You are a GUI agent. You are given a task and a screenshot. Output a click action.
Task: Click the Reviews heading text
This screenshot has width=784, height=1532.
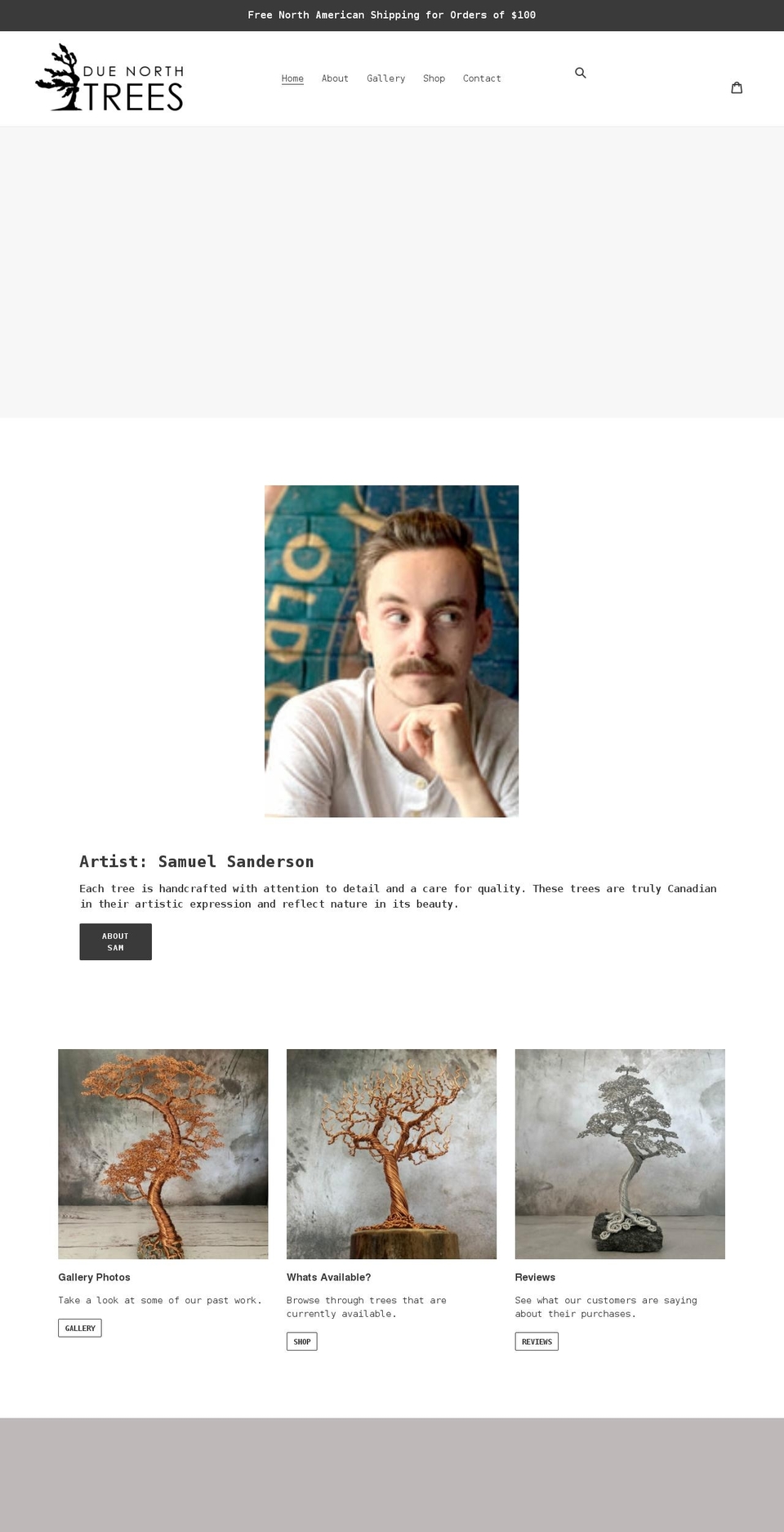[535, 1277]
